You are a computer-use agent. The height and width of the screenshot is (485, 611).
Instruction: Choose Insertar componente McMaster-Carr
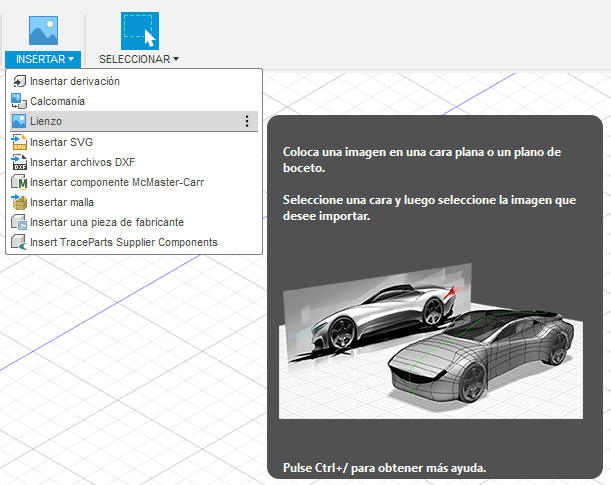[x=134, y=182]
